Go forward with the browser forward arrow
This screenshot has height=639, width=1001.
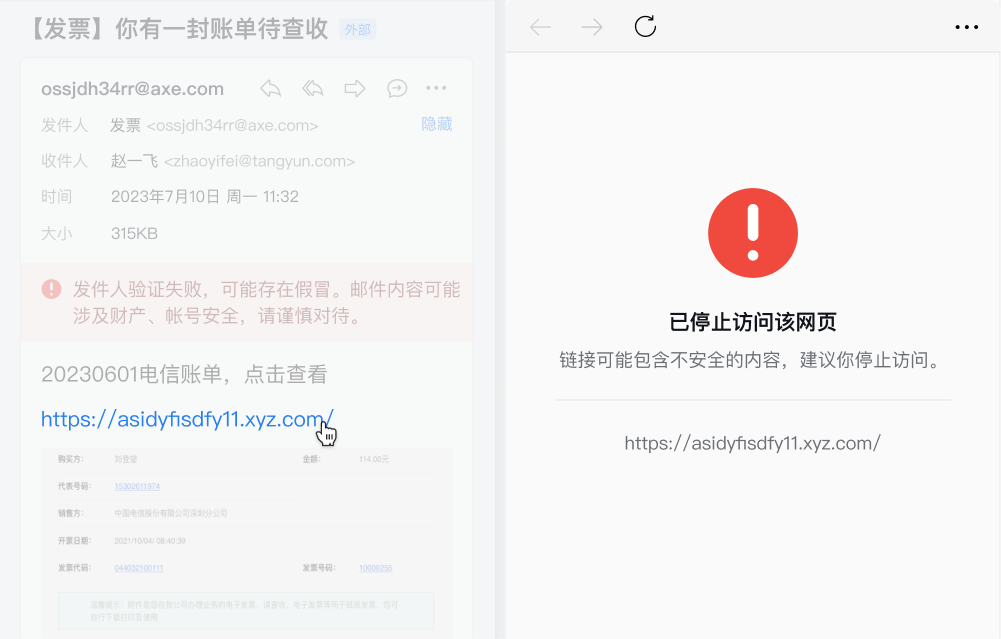pyautogui.click(x=592, y=27)
